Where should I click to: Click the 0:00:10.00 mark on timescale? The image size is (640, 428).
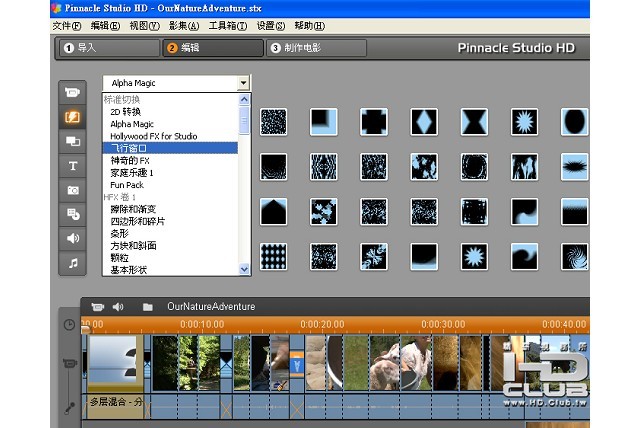[202, 324]
